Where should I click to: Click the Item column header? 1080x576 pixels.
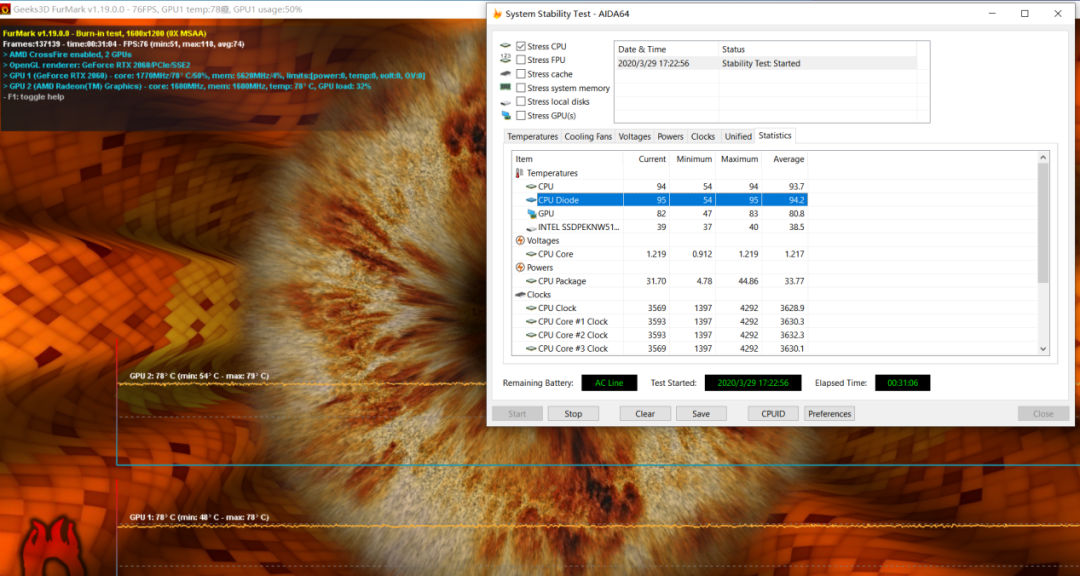(x=568, y=159)
